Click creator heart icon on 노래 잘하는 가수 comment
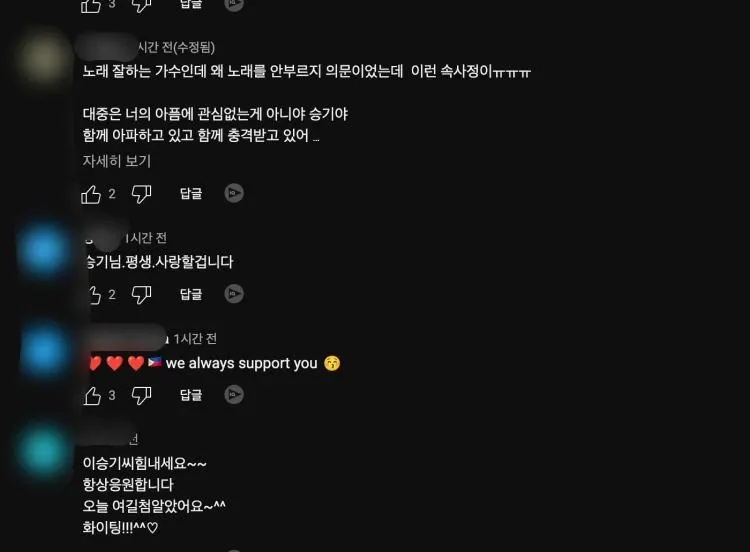The height and width of the screenshot is (552, 750). tap(234, 193)
